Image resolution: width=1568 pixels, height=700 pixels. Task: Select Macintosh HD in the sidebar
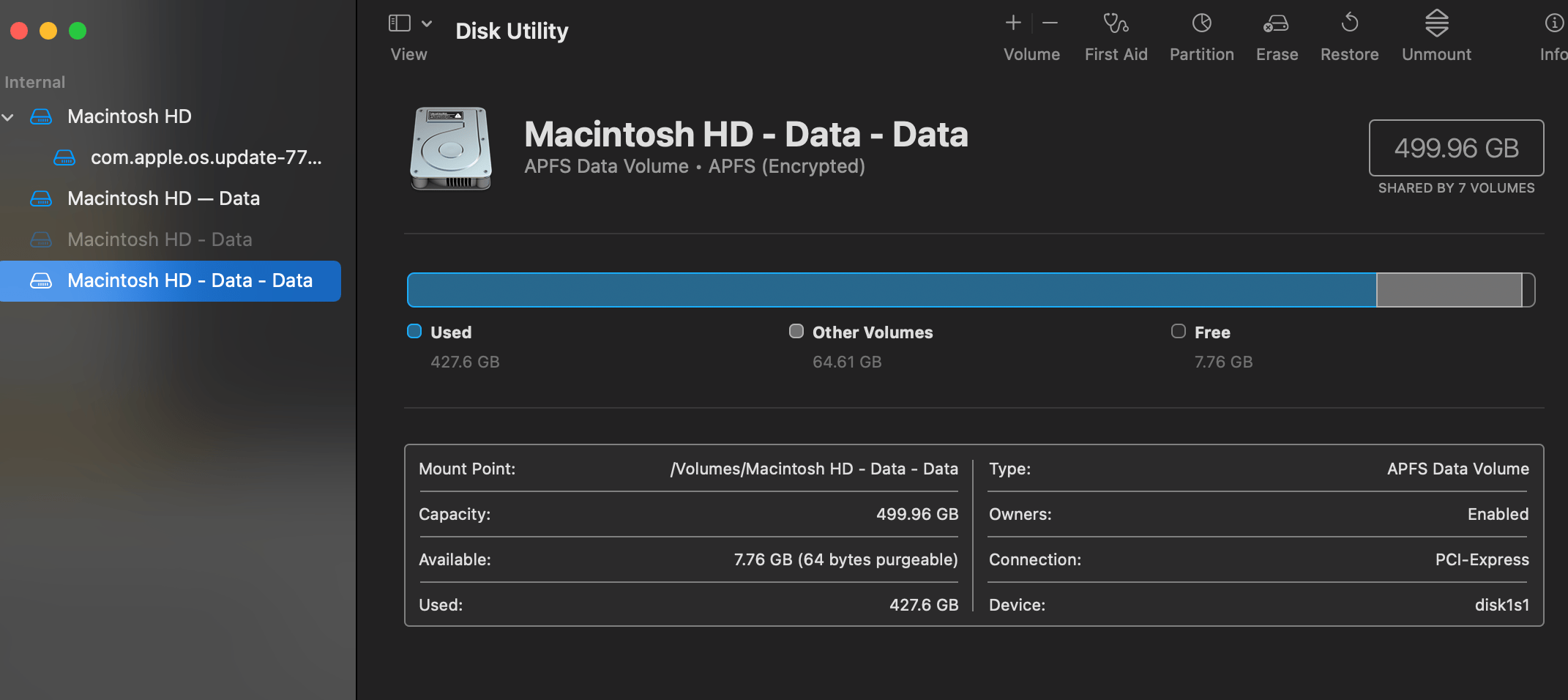click(x=129, y=116)
